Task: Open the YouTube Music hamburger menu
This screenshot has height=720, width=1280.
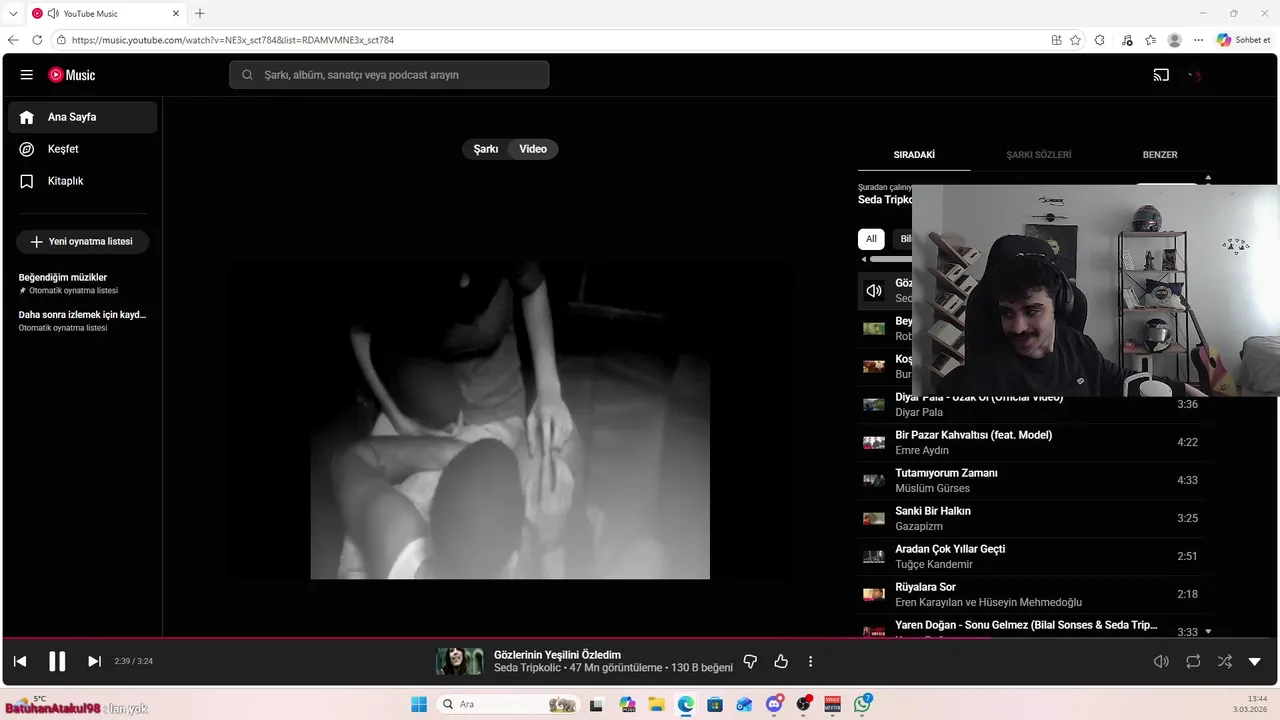Action: click(27, 75)
